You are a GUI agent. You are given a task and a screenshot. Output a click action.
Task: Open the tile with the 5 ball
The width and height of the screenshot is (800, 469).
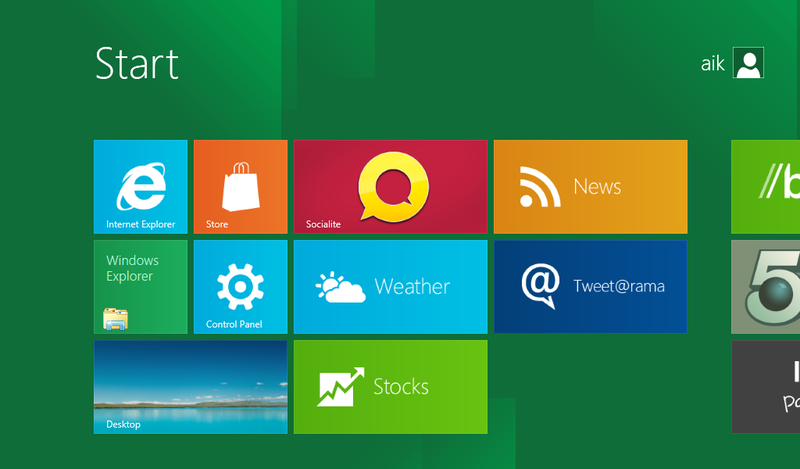pyautogui.click(x=765, y=287)
